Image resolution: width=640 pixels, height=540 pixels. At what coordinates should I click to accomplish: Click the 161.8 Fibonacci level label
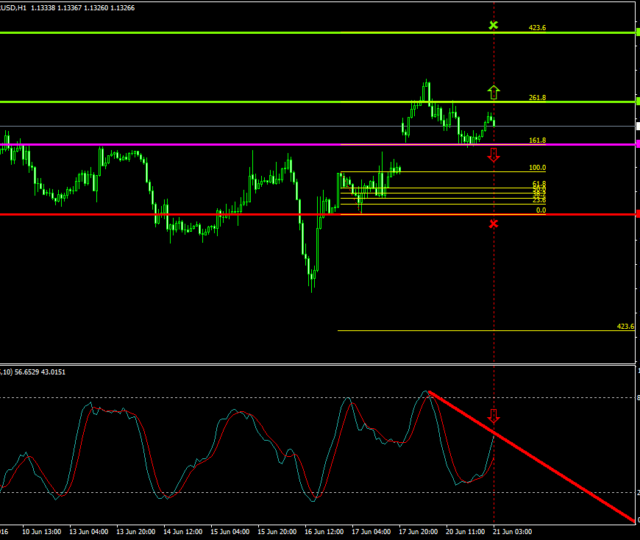pos(537,141)
